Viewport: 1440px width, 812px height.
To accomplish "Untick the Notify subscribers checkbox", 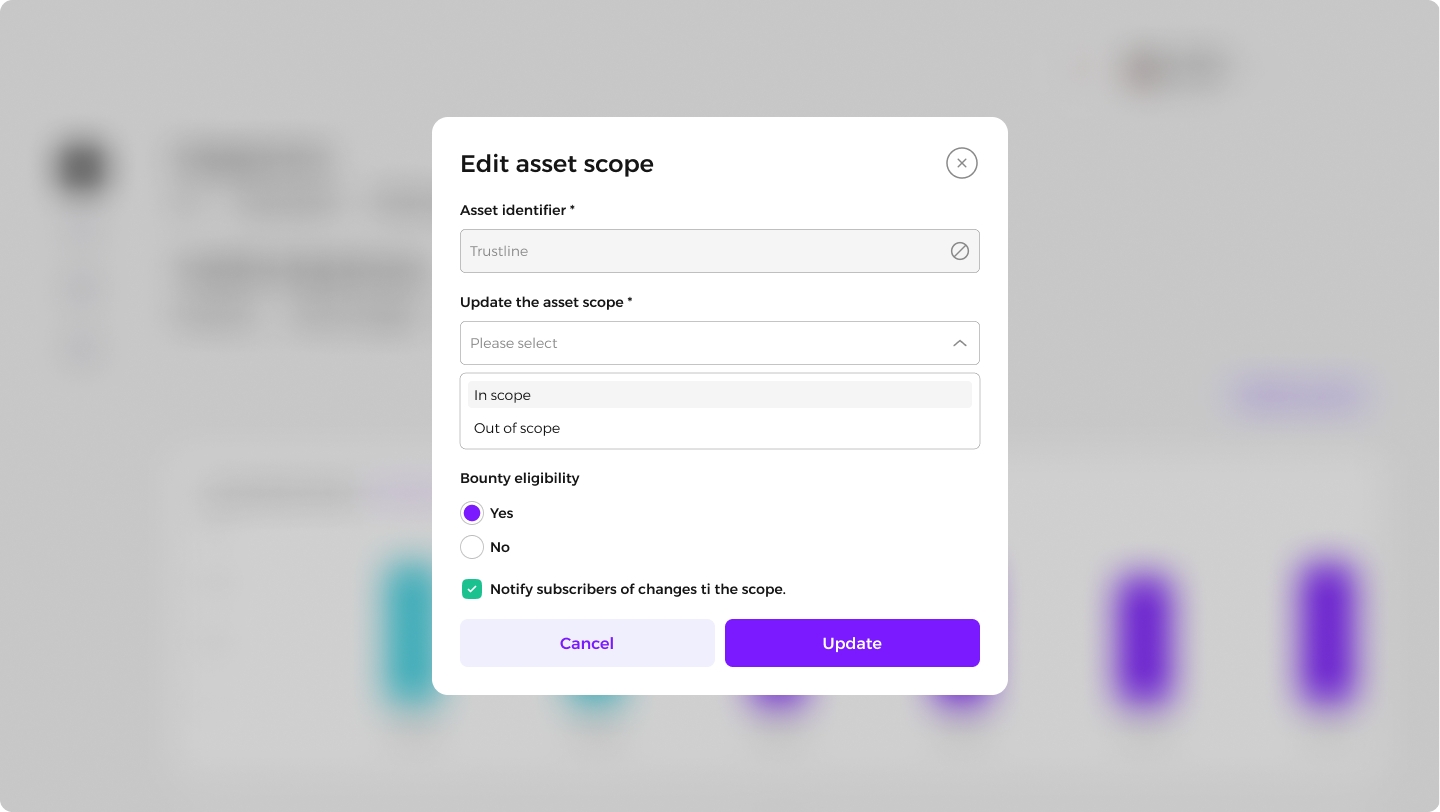I will [472, 589].
